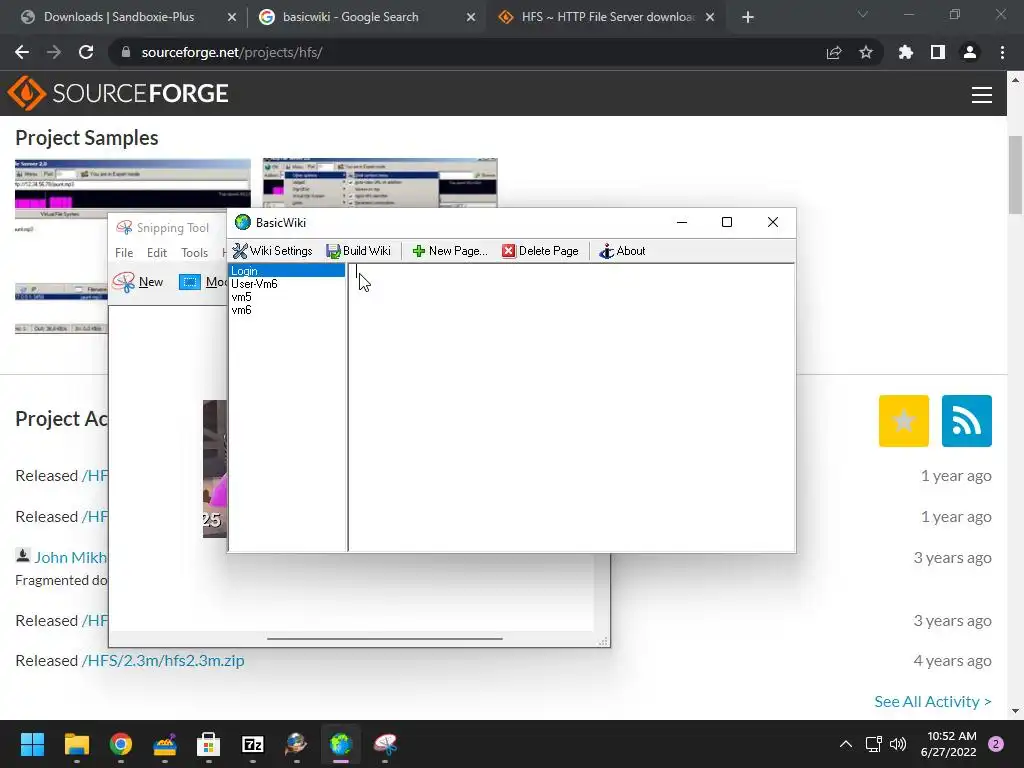Screen dimensions: 1024x768
Task: Toggle Chrome side panel icon
Action: [938, 52]
